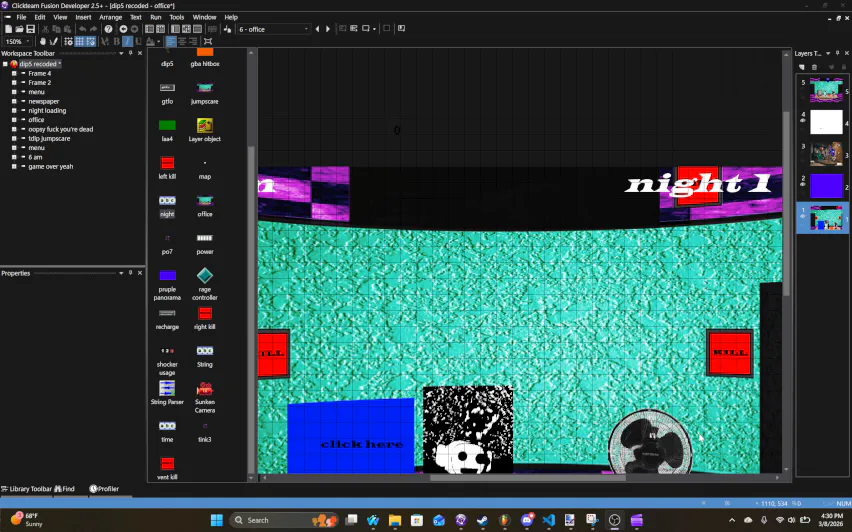
Task: Open the text color dropdown arrow
Action: point(158,42)
